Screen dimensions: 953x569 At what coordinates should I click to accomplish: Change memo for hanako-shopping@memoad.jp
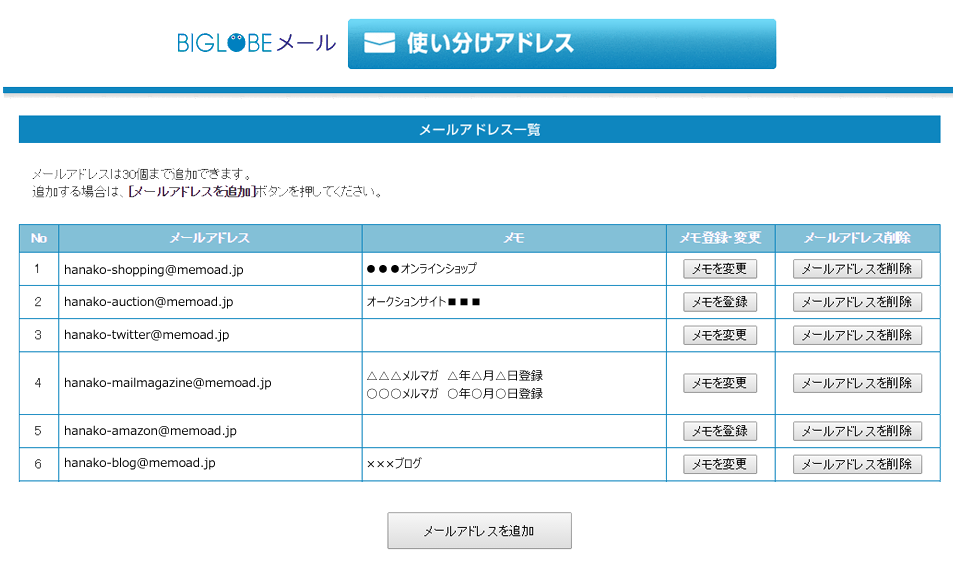coord(720,269)
